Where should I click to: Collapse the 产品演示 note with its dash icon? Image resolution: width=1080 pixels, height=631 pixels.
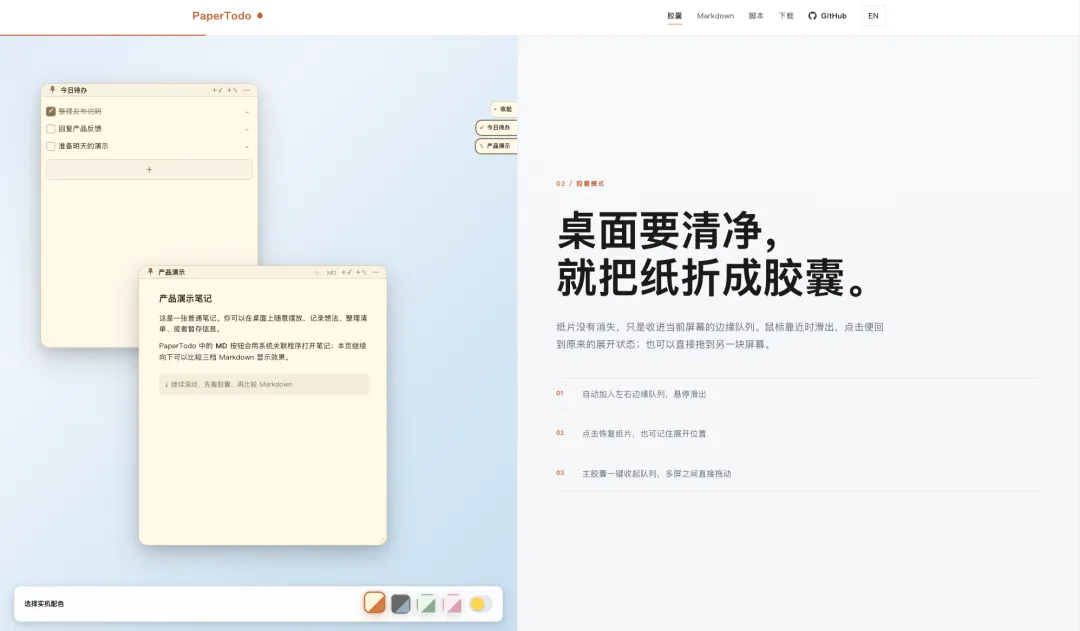[x=375, y=272]
